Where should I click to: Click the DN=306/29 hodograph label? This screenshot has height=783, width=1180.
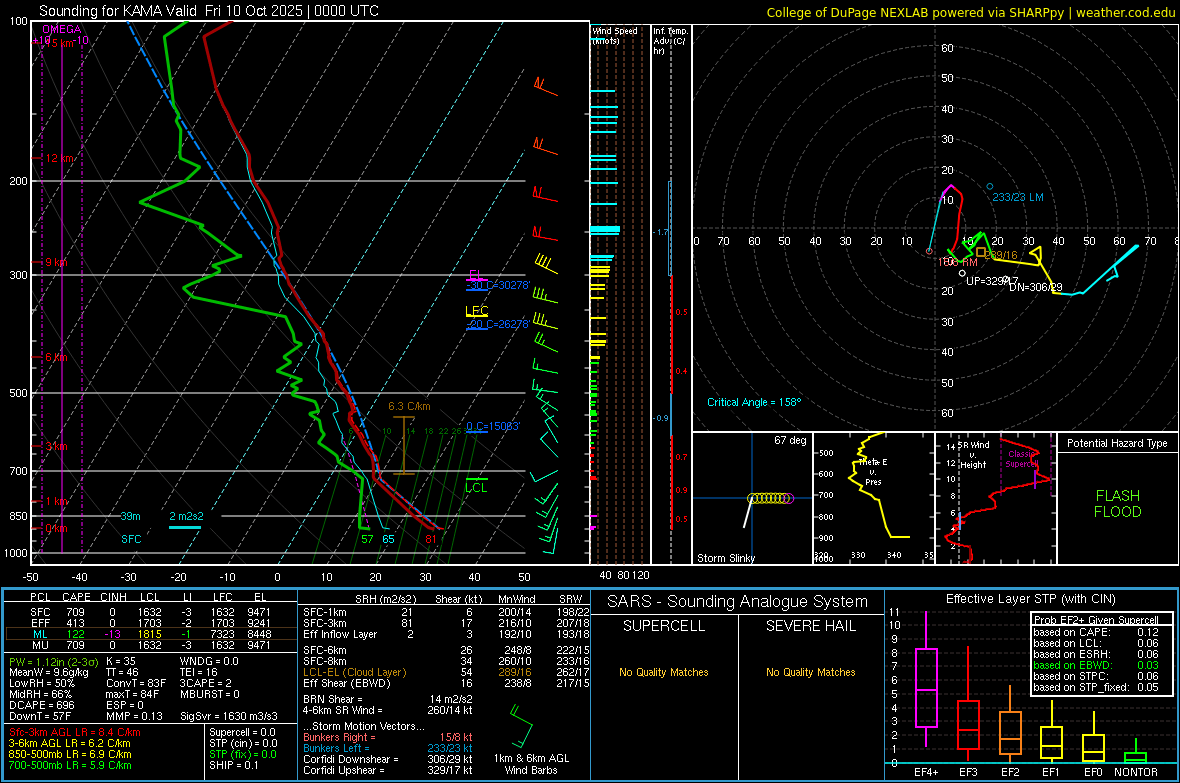pos(1036,288)
